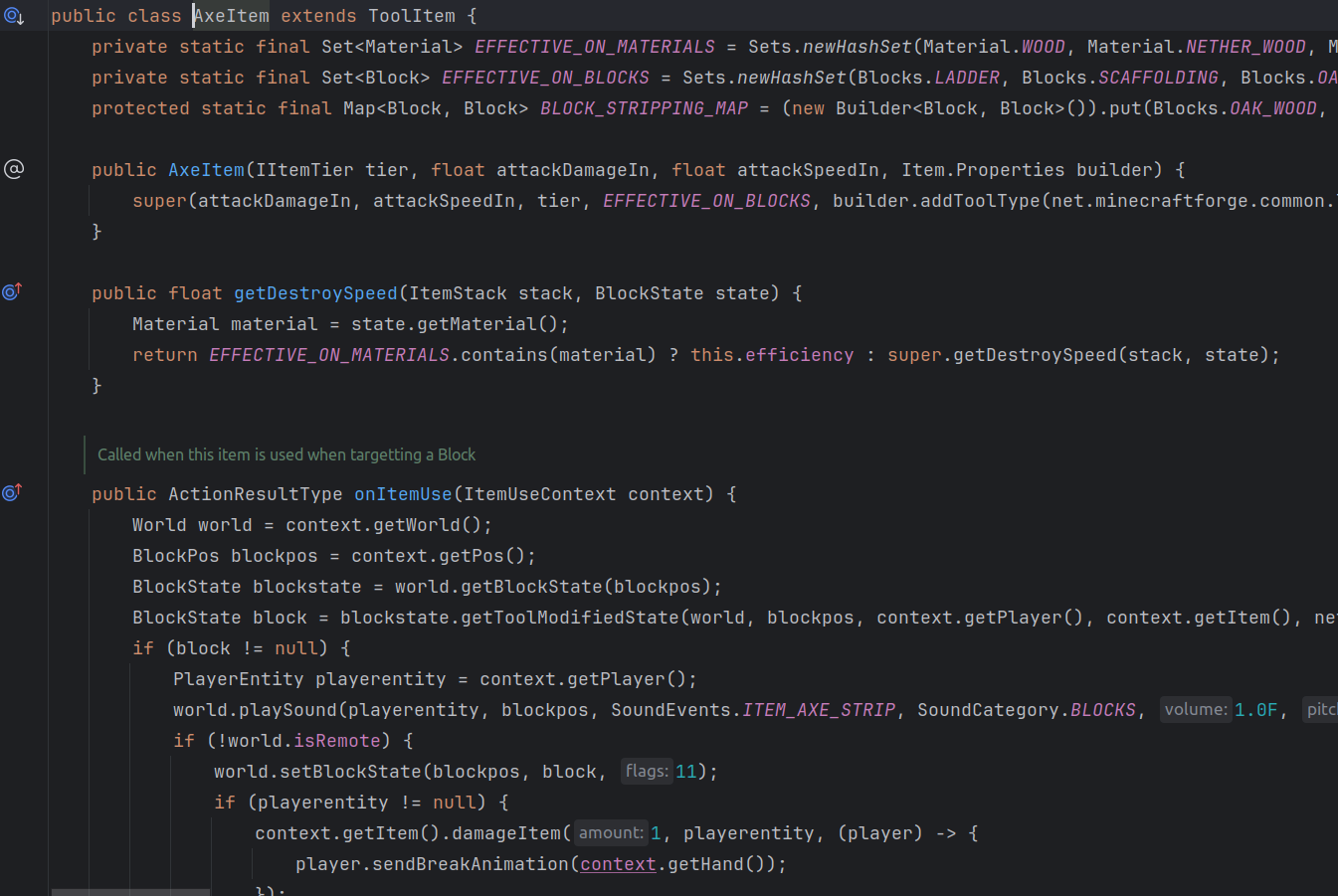Screen dimensions: 1338x896
Task: Click the EFFECTIVE_ON_BLOCKS argument in super call
Action: (x=706, y=201)
